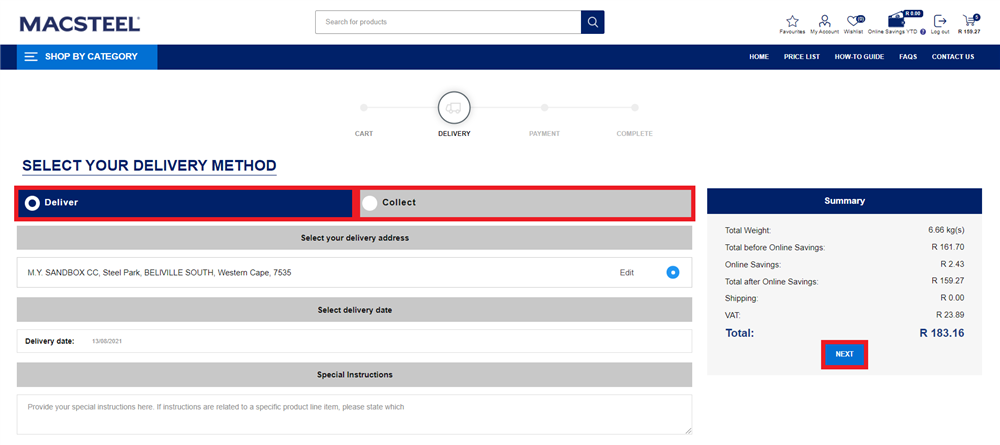The height and width of the screenshot is (445, 1000).
Task: Open the shopping cart icon
Action: pyautogui.click(x=968, y=21)
